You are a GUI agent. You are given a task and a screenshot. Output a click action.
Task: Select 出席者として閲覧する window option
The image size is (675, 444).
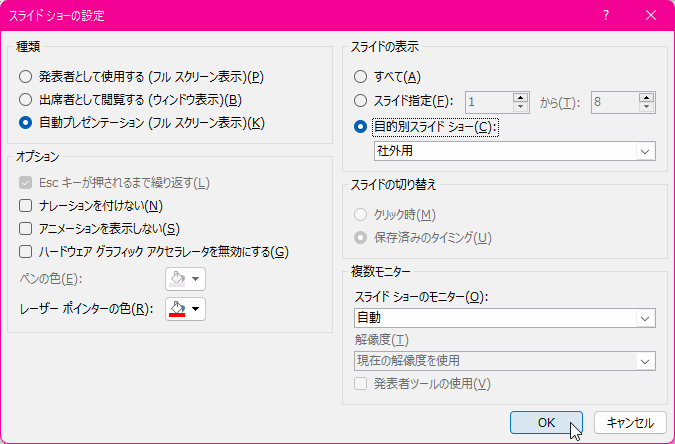[26, 100]
